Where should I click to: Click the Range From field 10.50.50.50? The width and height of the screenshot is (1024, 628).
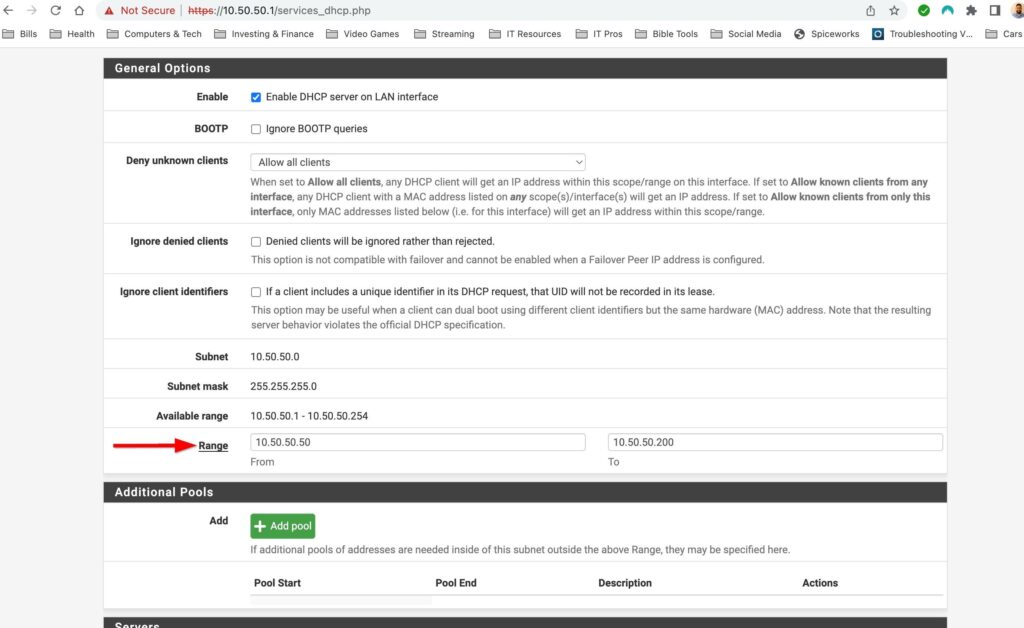pos(418,442)
